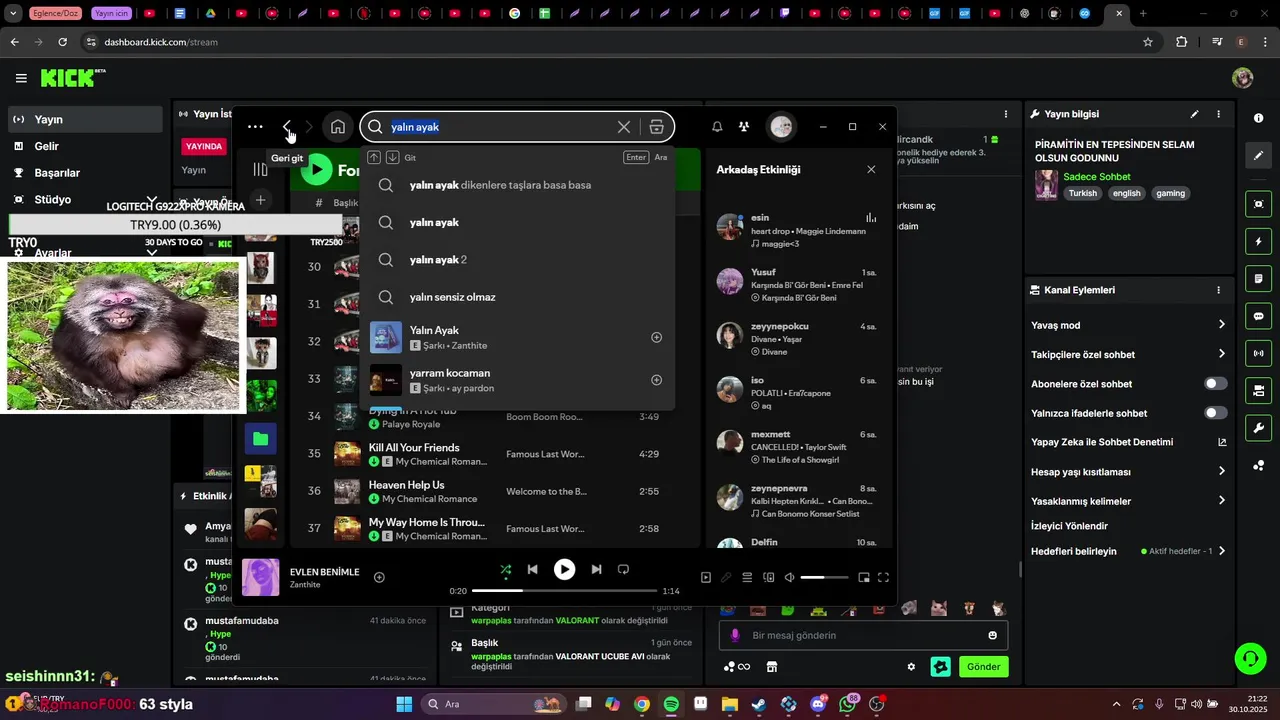Screen dimensions: 1280x720
Task: Open Kick hamburger menu
Action: pyautogui.click(x=21, y=78)
